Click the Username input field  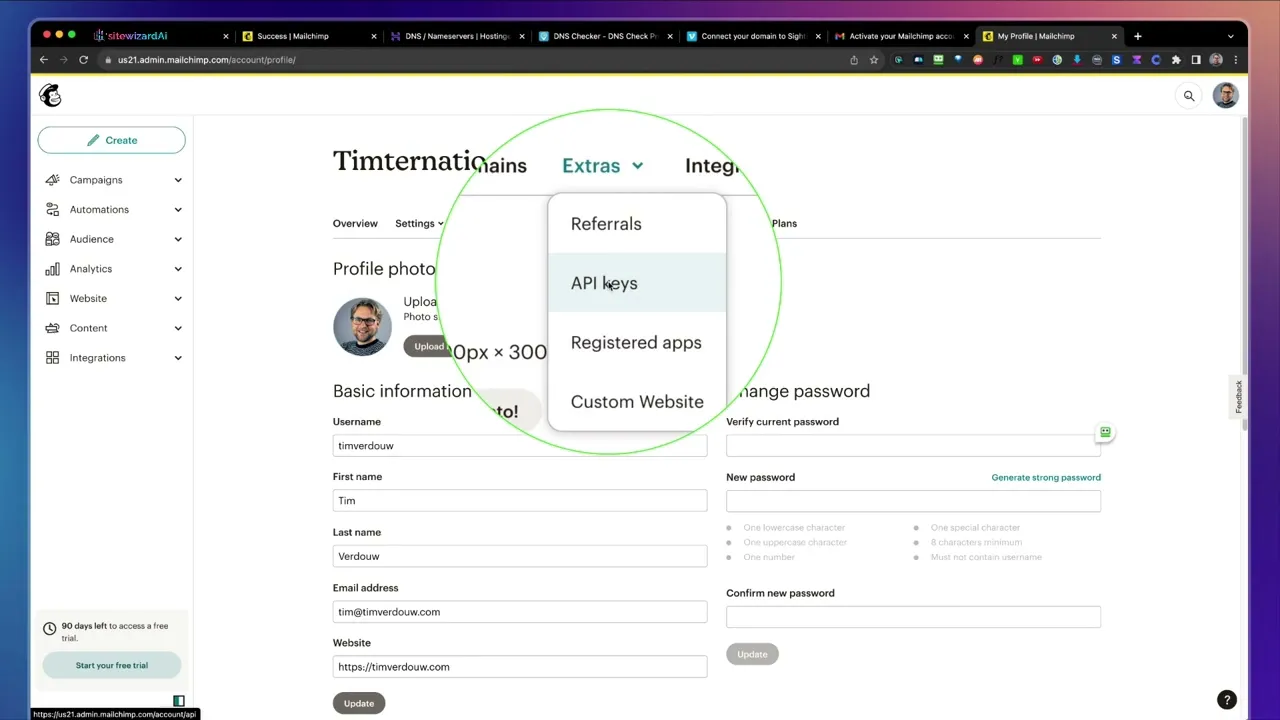tap(520, 446)
